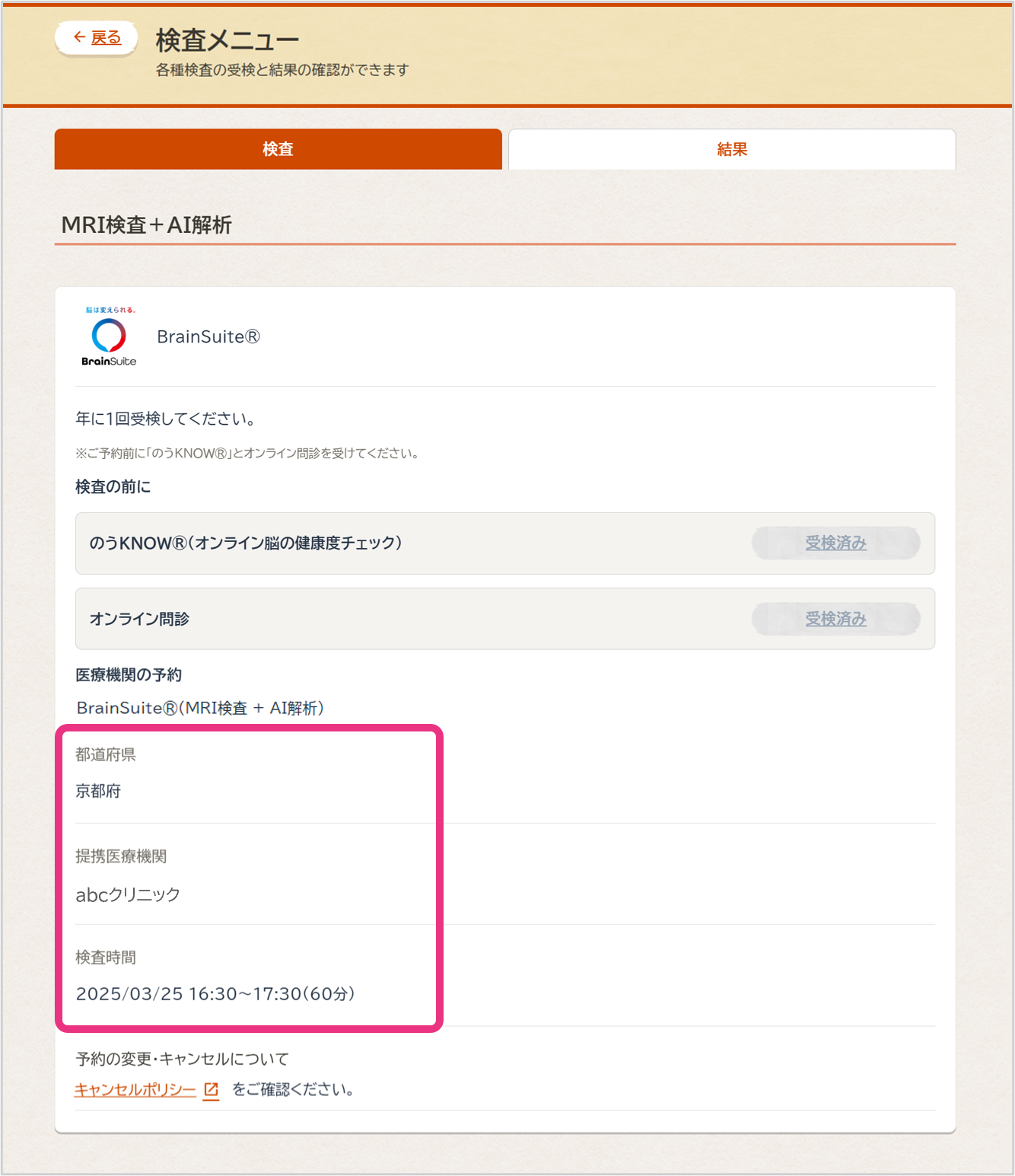The width and height of the screenshot is (1015, 1176).
Task: Click the BrainSuite logo image
Action: (109, 336)
